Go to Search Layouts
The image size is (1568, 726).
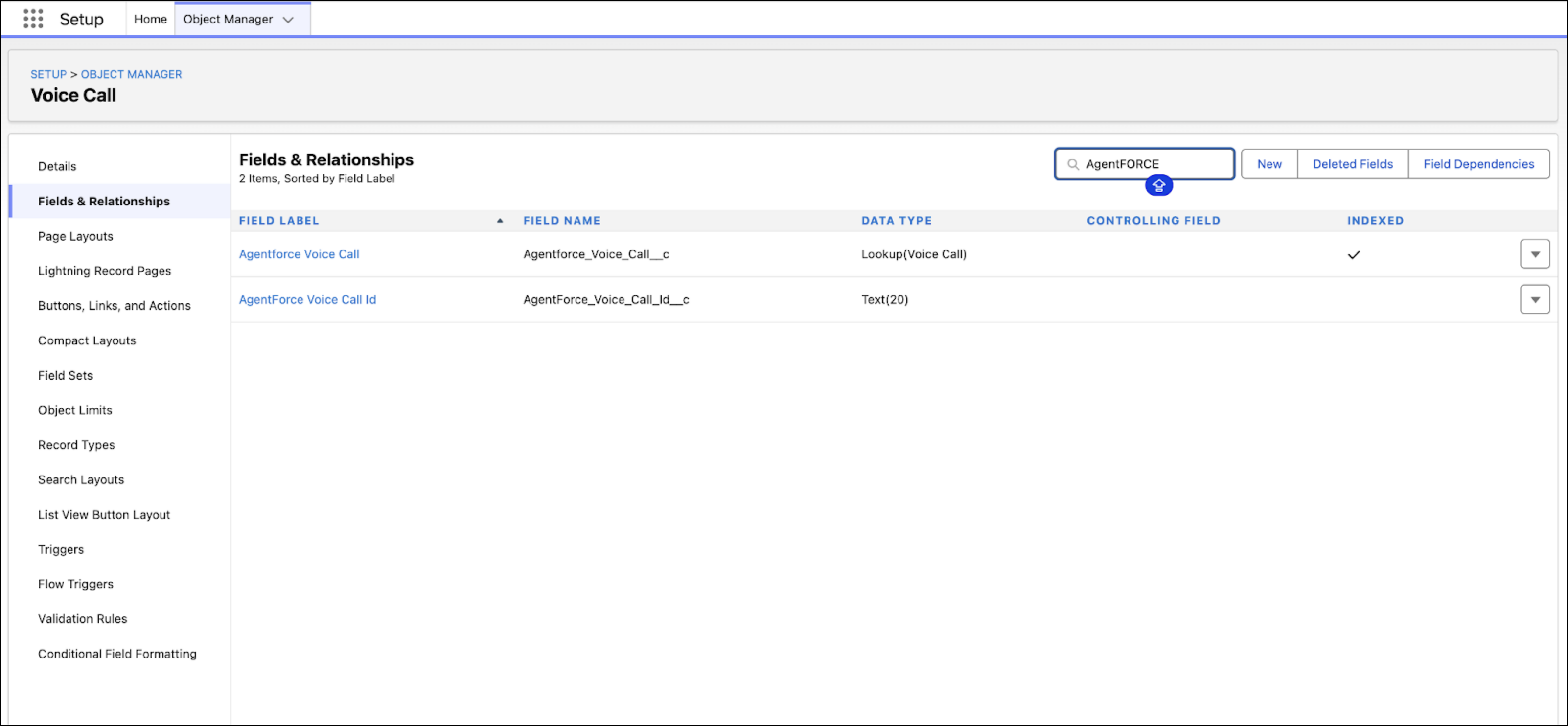(81, 479)
